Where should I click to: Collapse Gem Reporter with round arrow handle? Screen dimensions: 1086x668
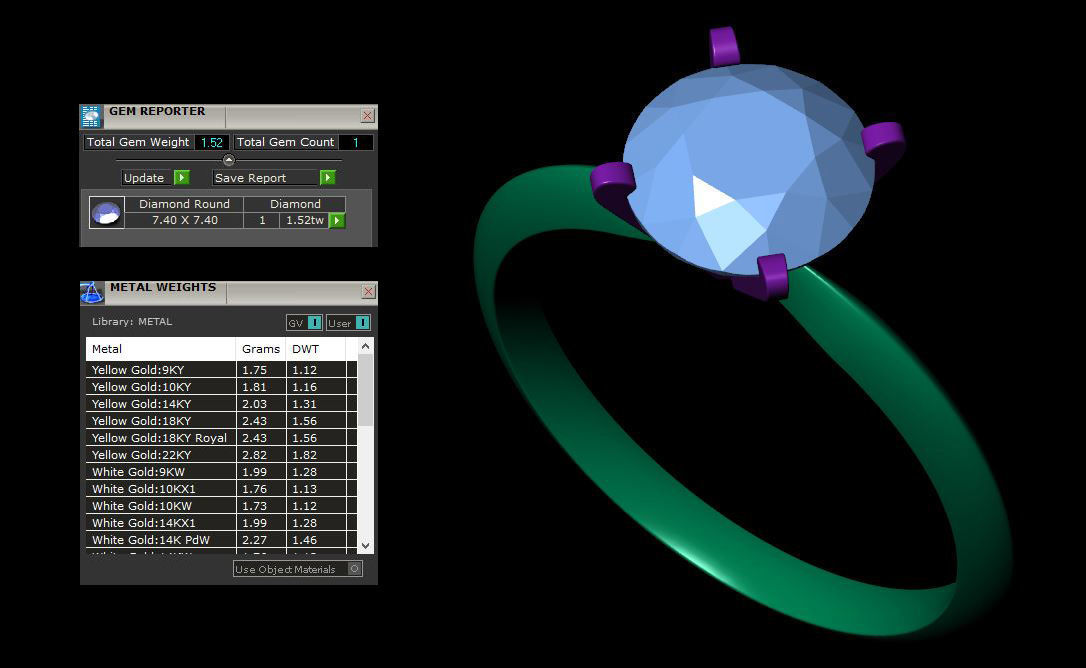click(229, 160)
